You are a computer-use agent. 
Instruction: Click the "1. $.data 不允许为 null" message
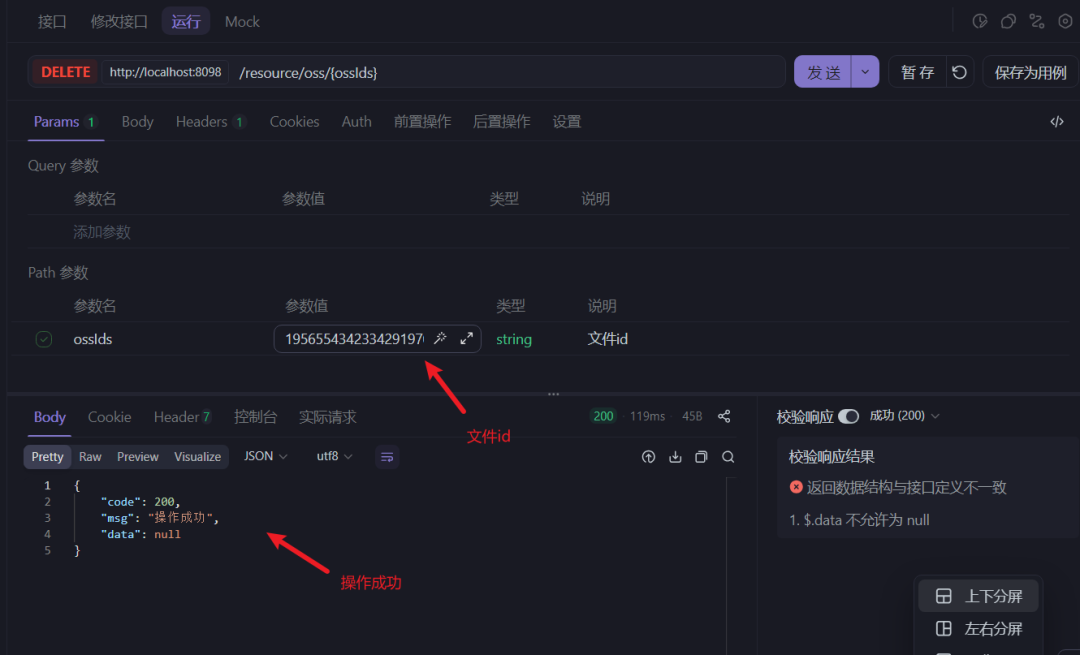[859, 520]
